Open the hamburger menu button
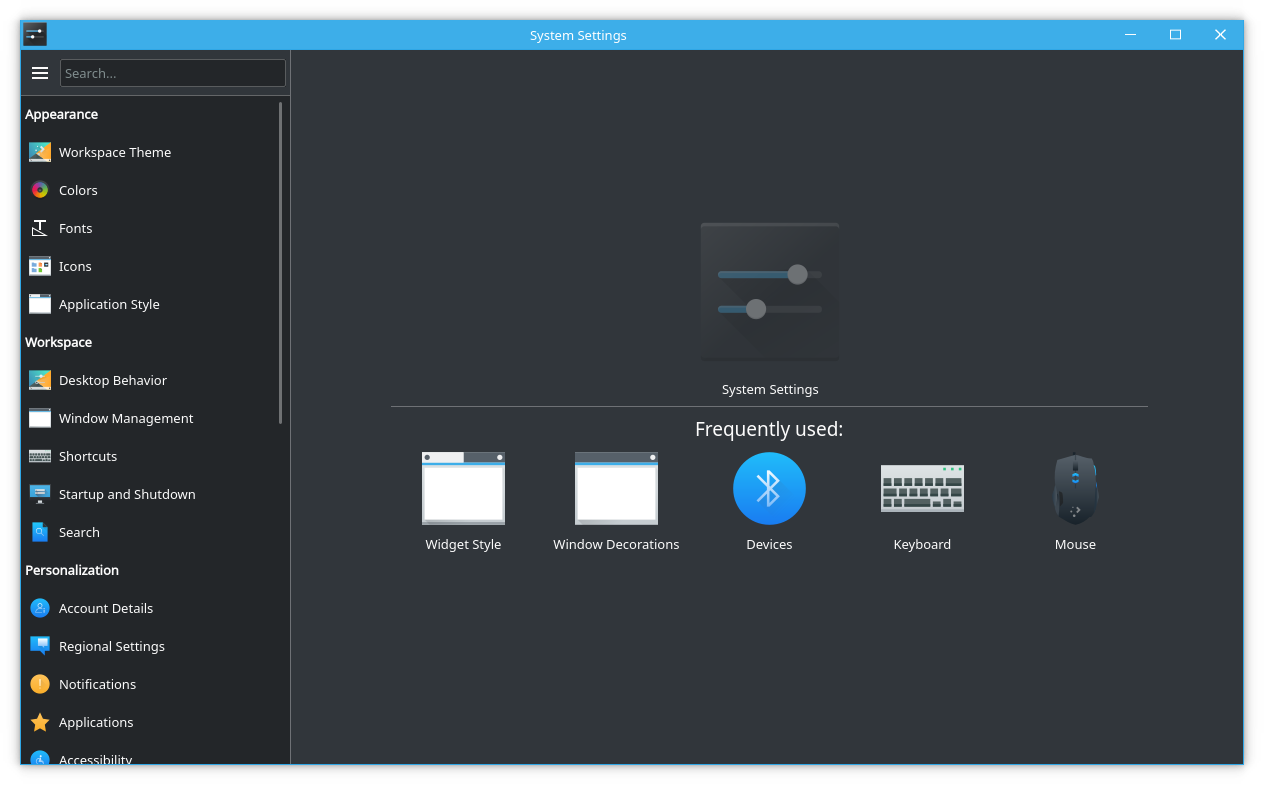Viewport: 1264px width, 785px height. tap(40, 73)
